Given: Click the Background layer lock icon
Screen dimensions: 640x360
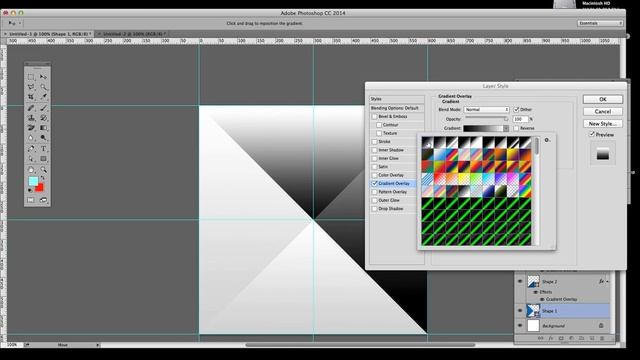Looking at the screenshot, I should (601, 326).
